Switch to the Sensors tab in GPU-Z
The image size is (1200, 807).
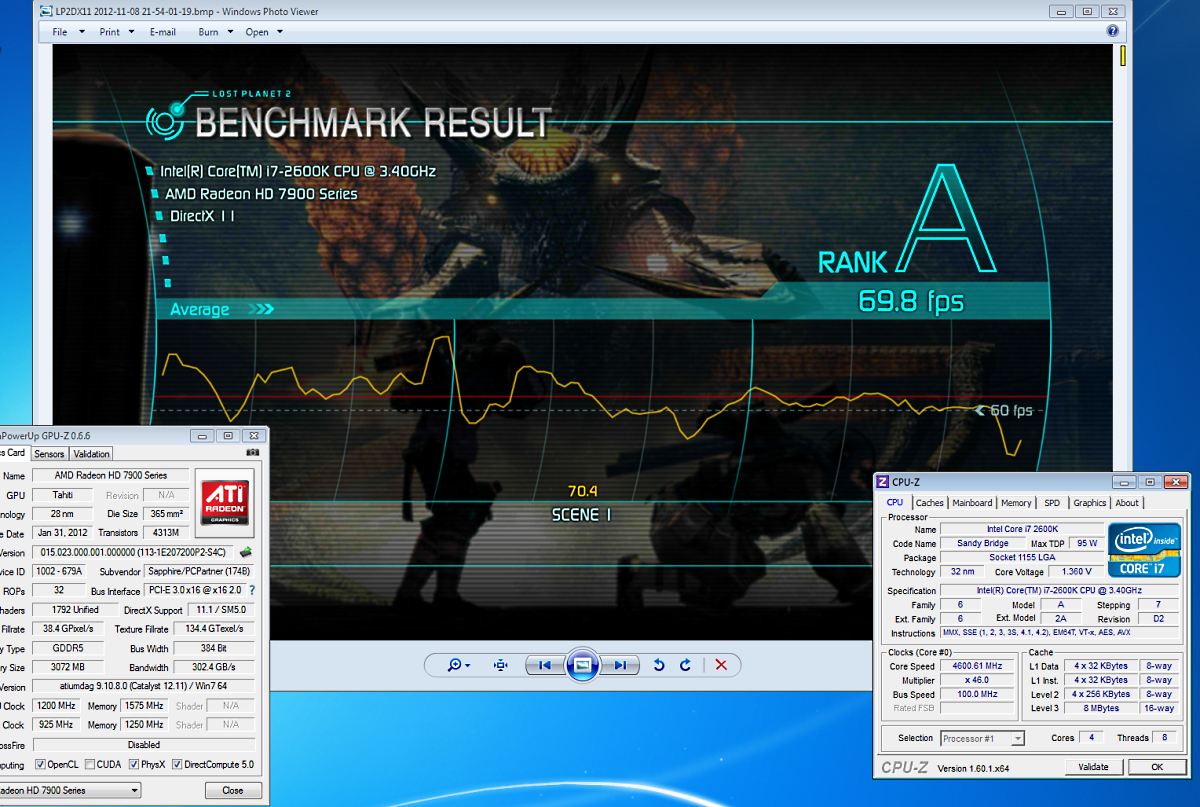click(x=50, y=454)
